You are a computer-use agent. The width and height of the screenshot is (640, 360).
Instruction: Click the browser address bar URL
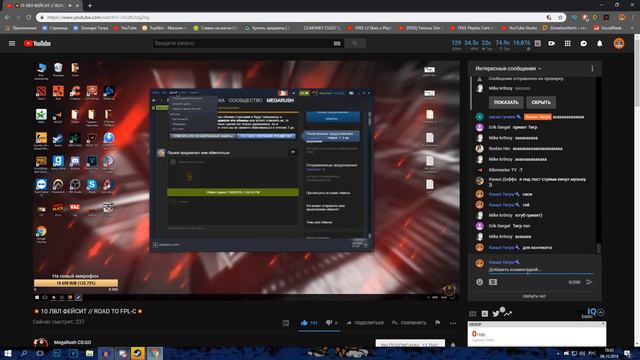tap(98, 18)
